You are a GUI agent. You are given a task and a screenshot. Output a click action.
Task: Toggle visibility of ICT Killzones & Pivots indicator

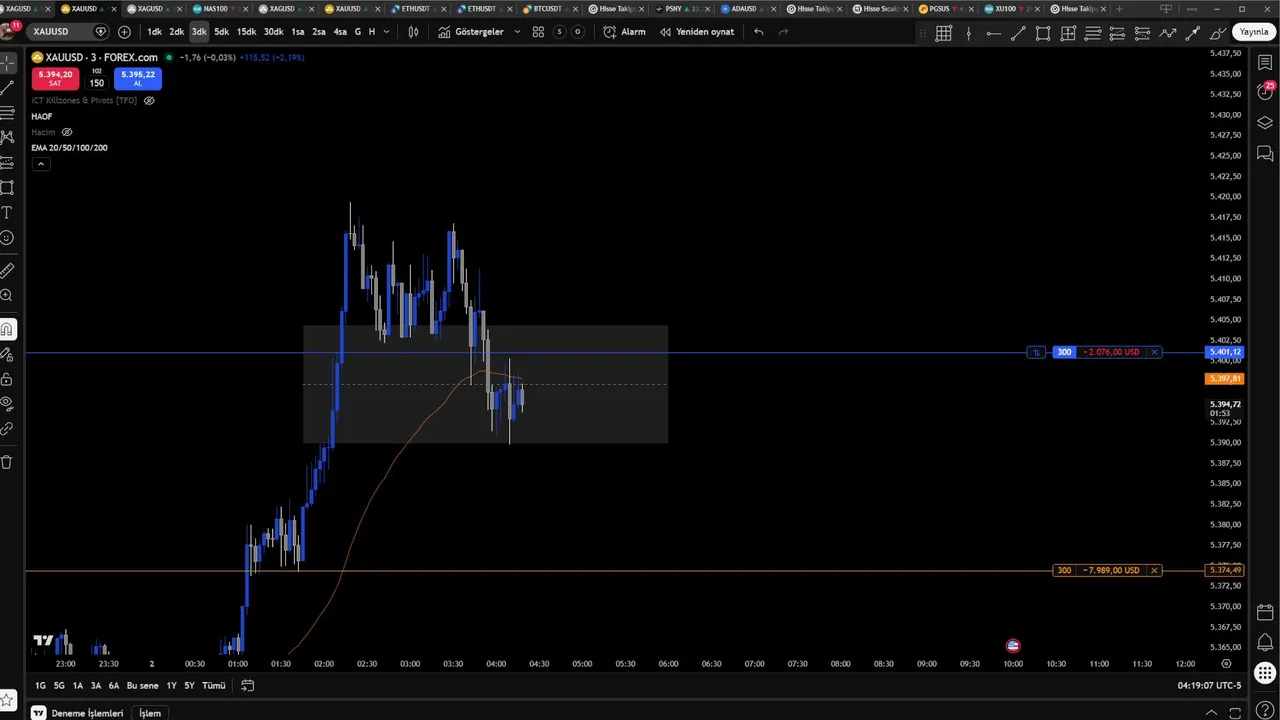(149, 100)
